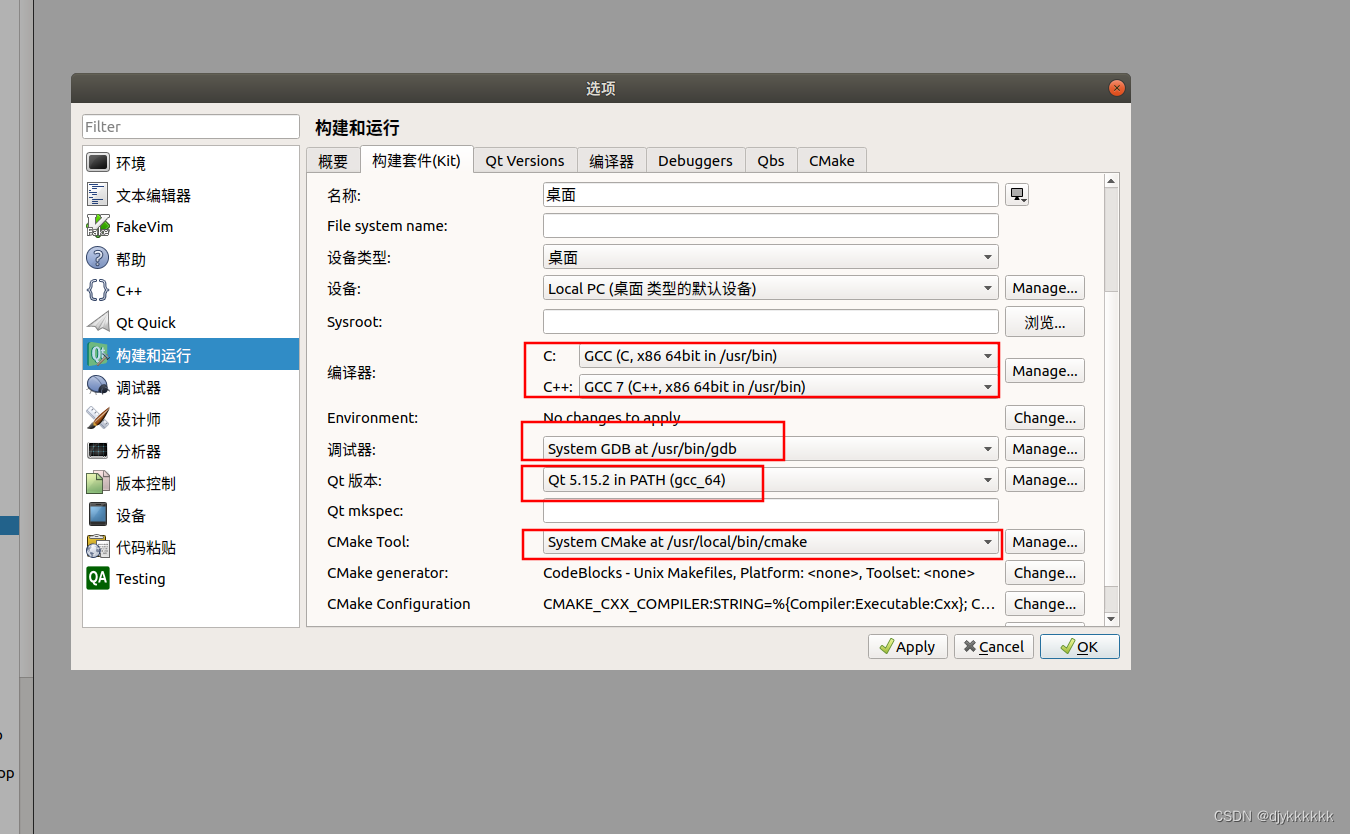Click Change button for CMake Configuration

coord(1045,604)
